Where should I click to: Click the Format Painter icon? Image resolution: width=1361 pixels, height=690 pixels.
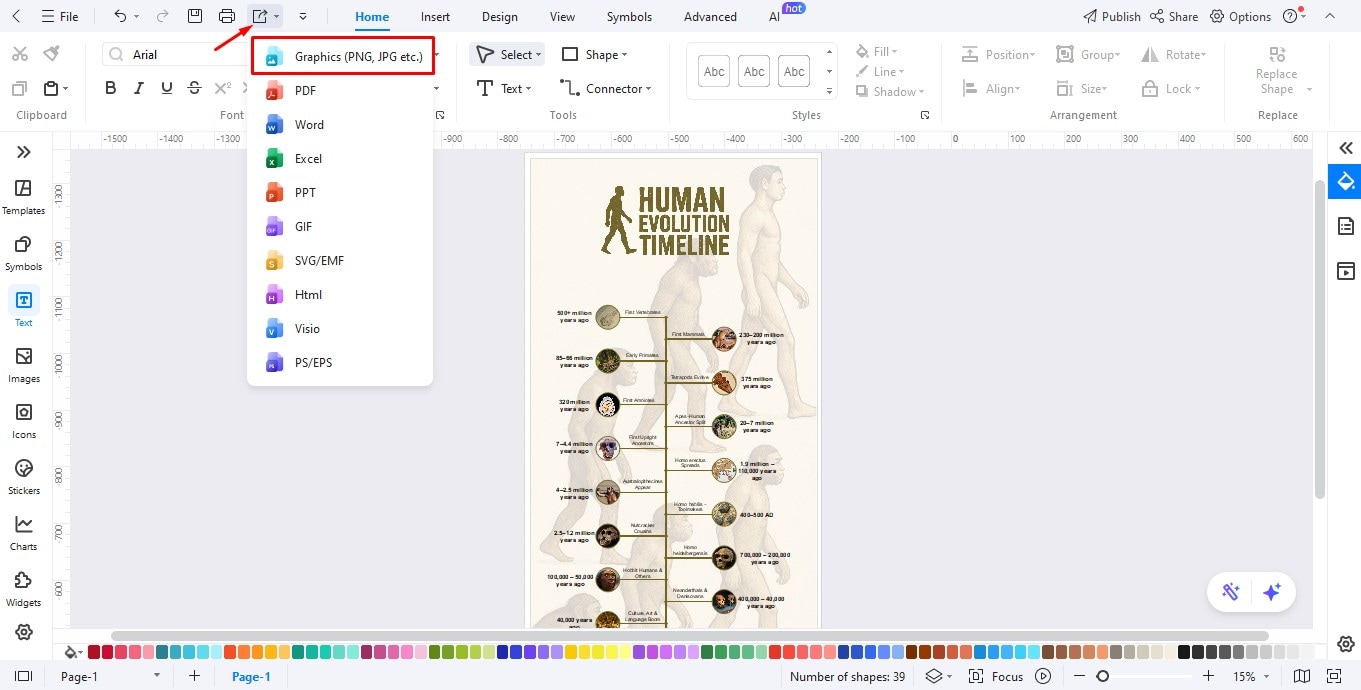pyautogui.click(x=51, y=54)
